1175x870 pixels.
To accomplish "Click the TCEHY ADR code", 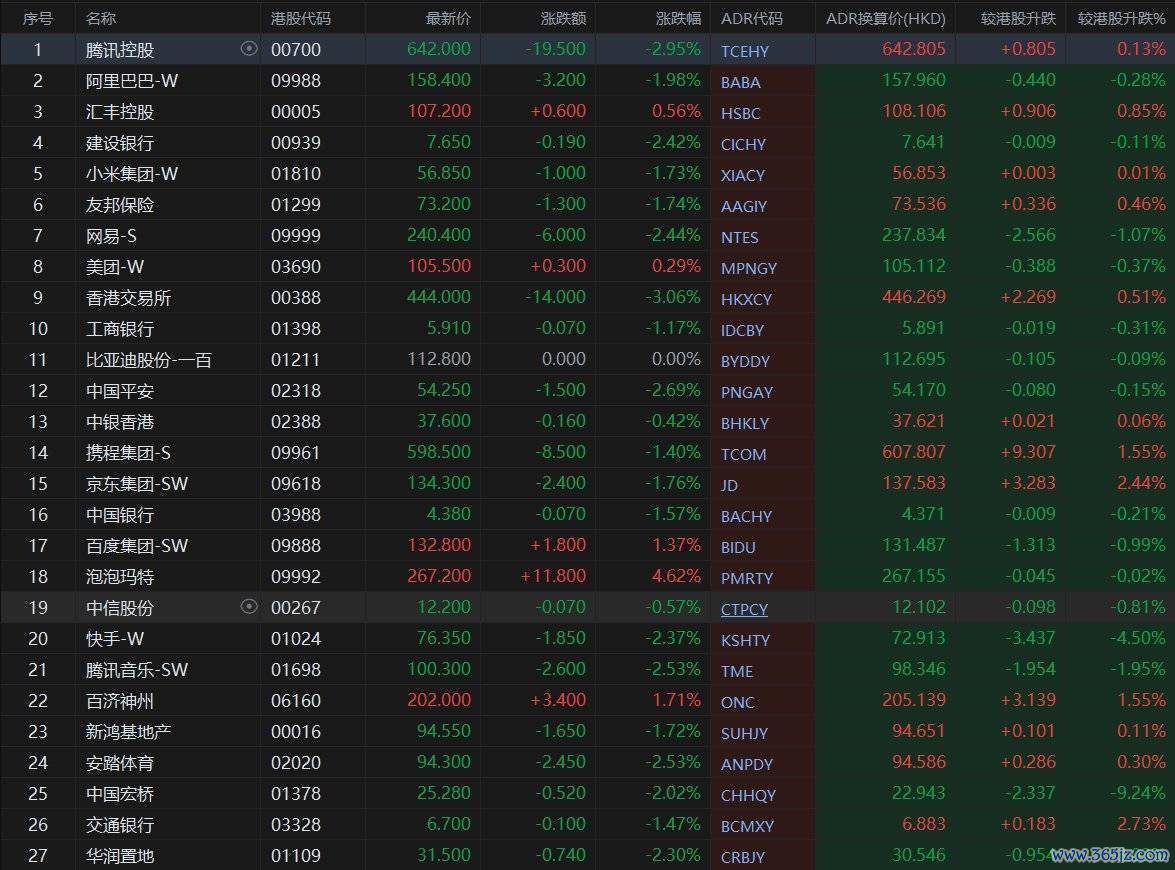I will click(745, 51).
